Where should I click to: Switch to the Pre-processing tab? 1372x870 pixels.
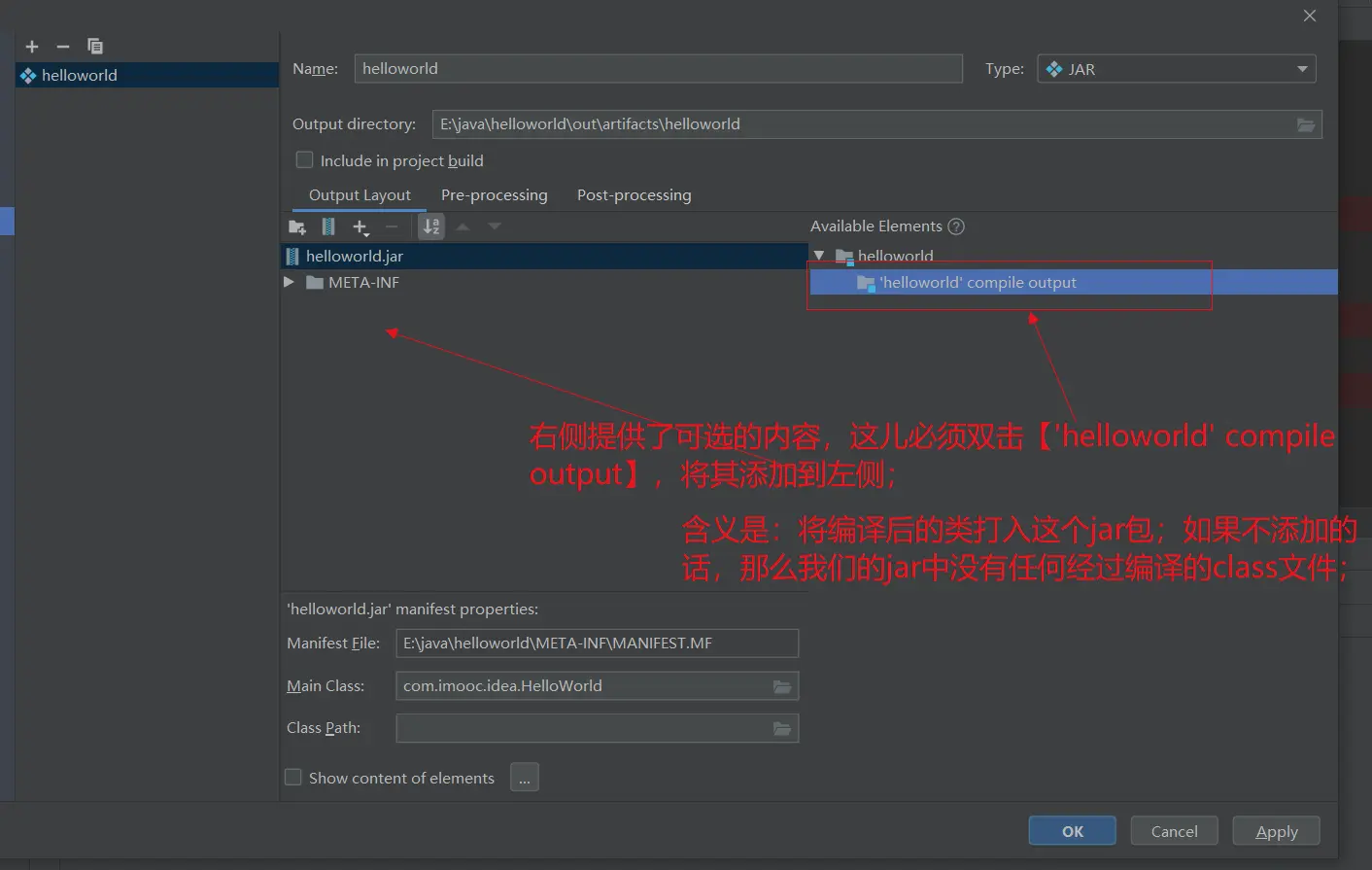pyautogui.click(x=494, y=195)
